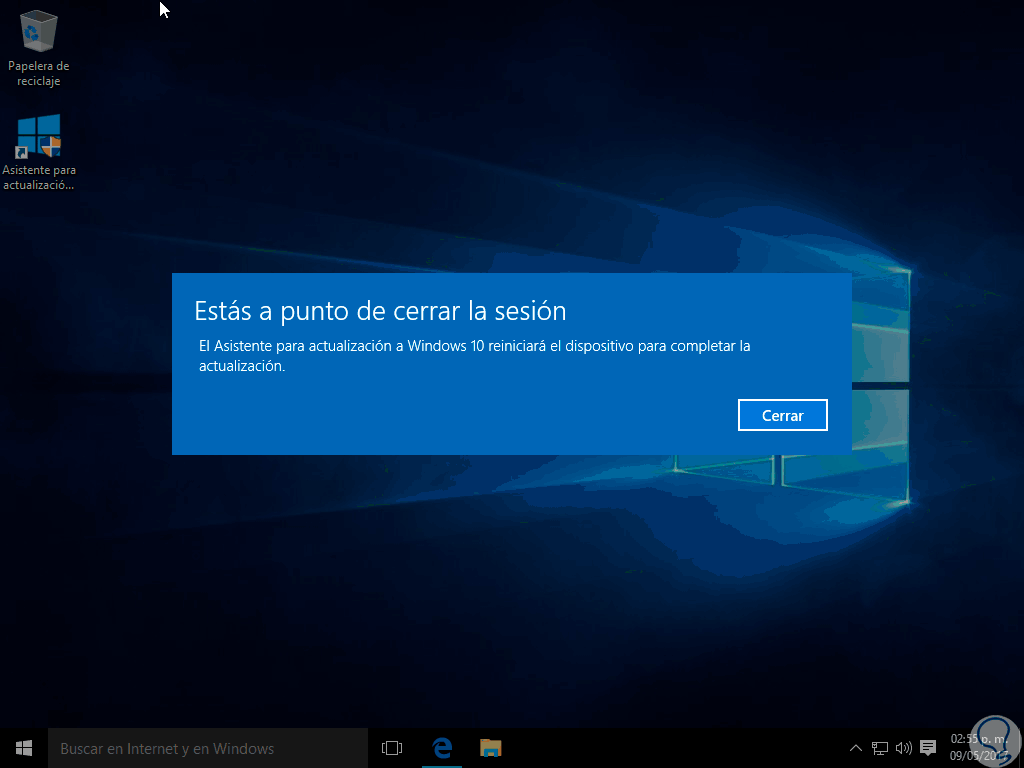The image size is (1024, 768).
Task: Open the Papelera de reciclaje desktop icon
Action: (39, 49)
